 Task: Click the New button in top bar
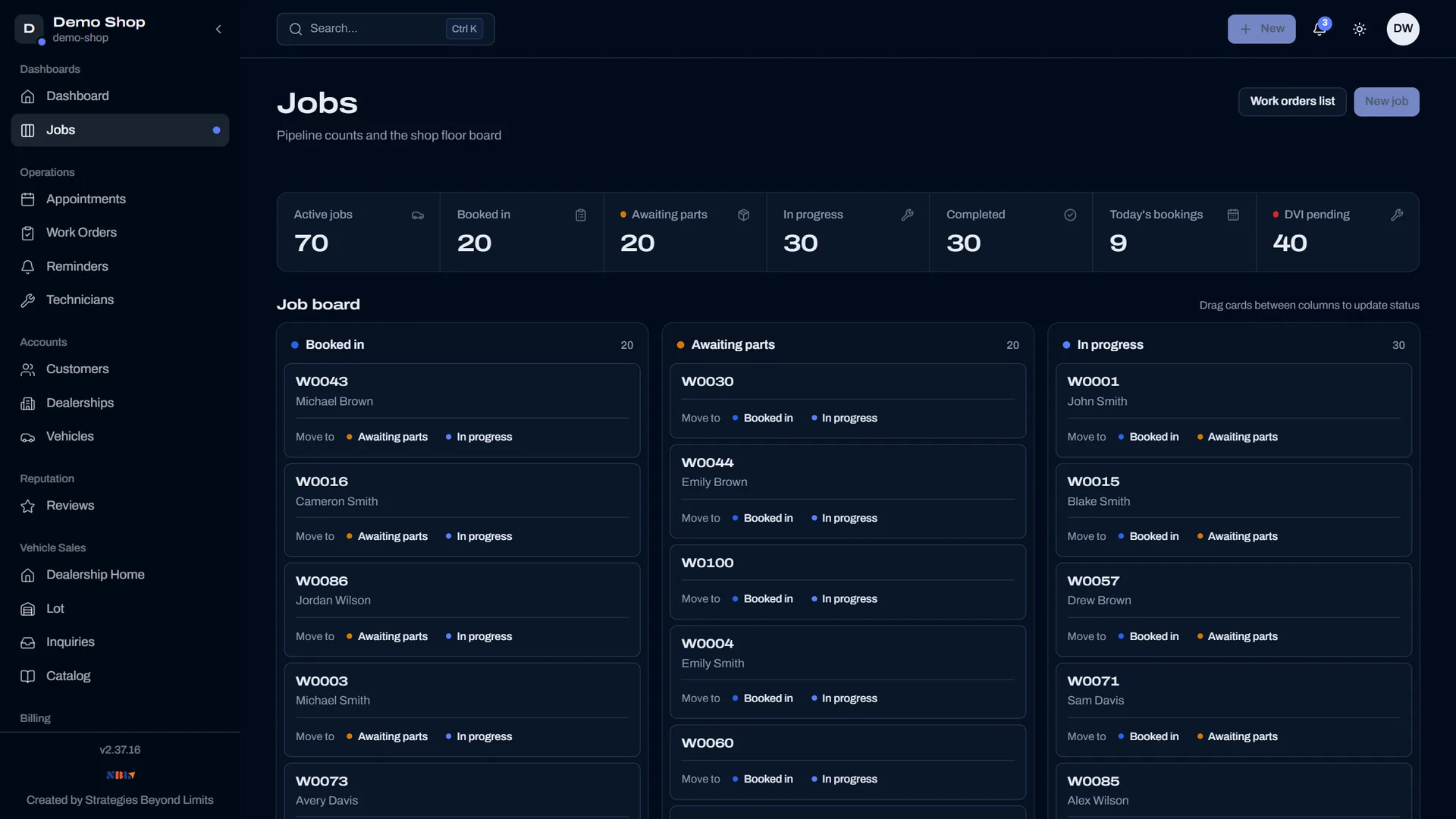[x=1262, y=29]
